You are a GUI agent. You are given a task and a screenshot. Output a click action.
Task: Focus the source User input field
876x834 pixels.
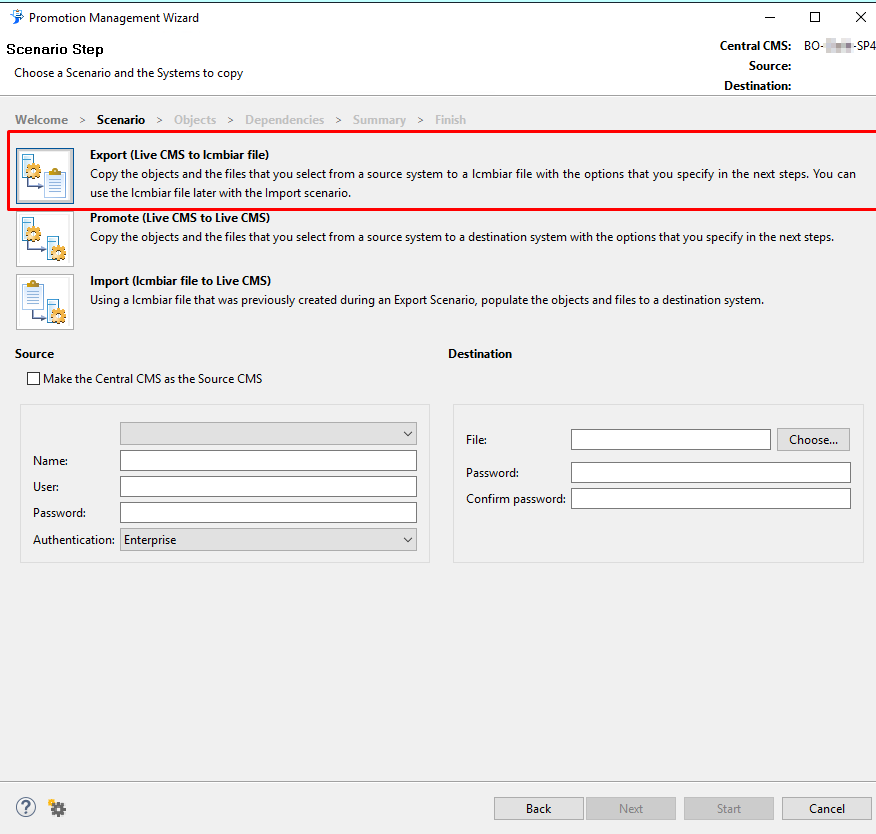268,487
